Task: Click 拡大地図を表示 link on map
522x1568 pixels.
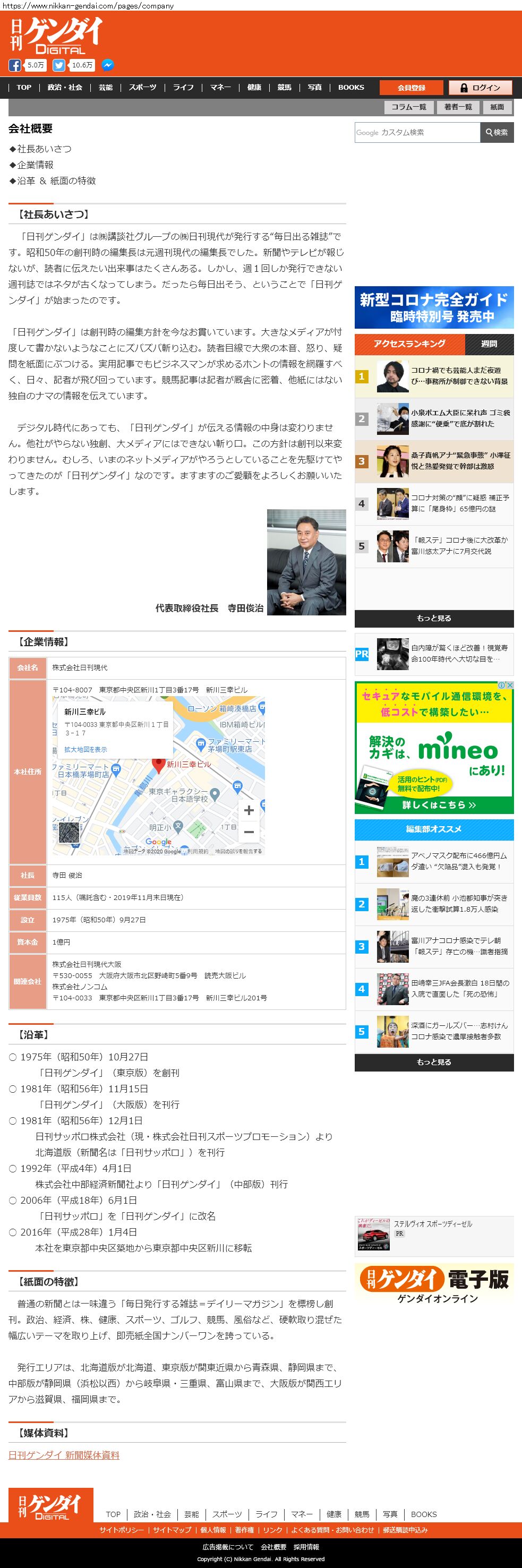Action: coord(86,749)
